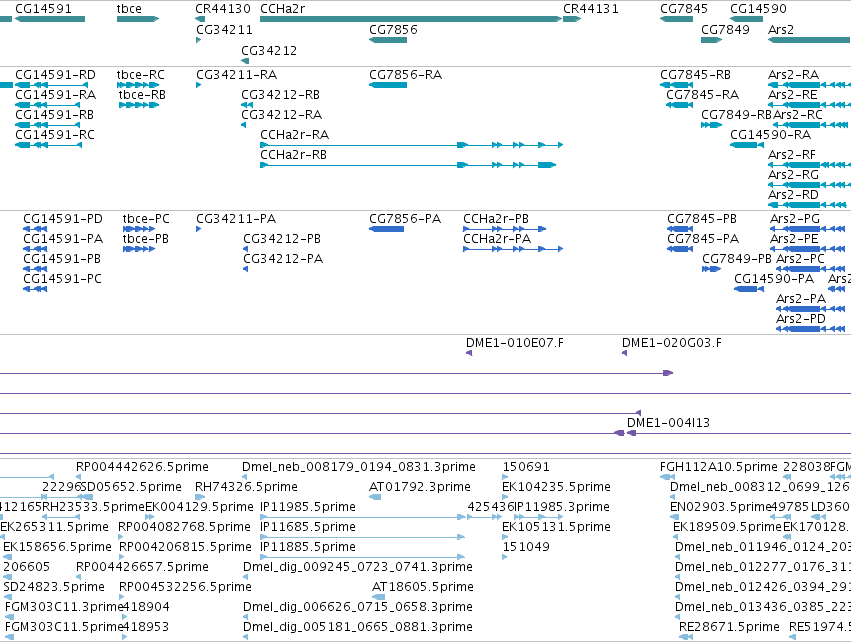
Task: Click cDNA label IP11985.3prime
Action: click(562, 507)
